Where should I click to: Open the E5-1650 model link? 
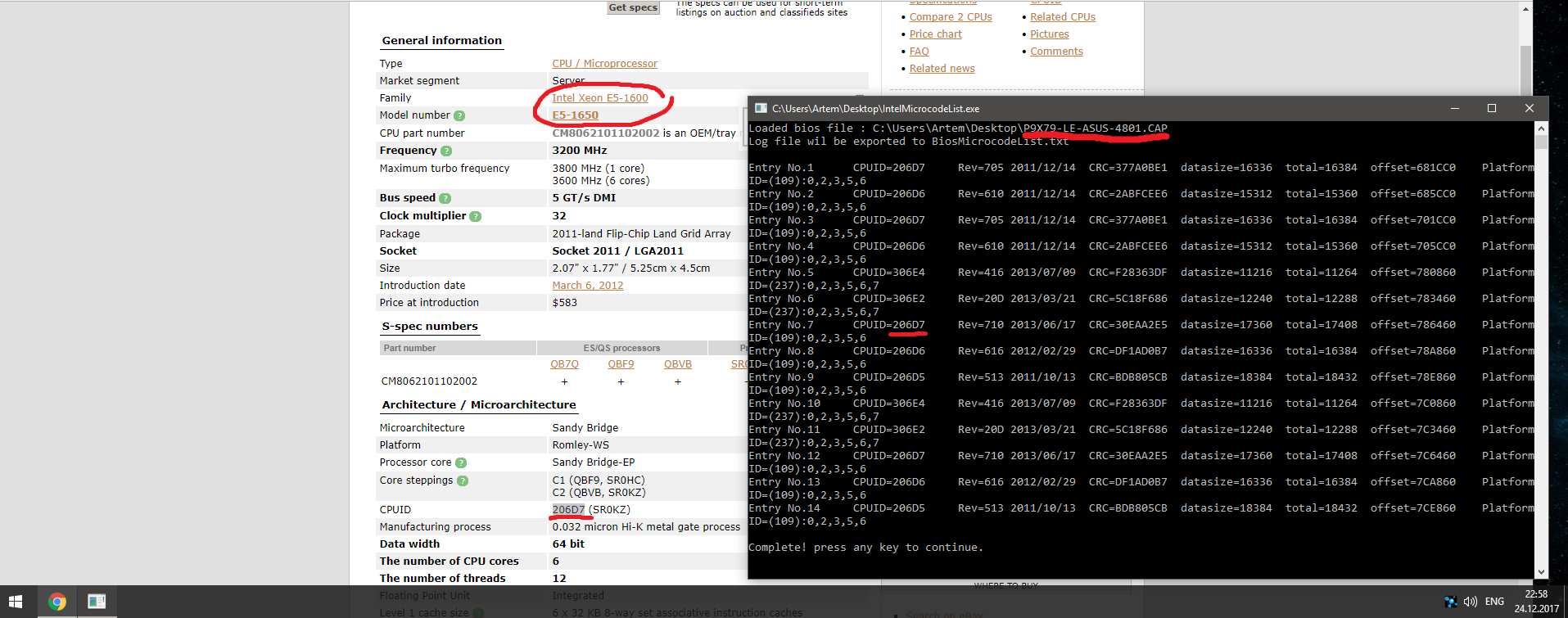point(575,115)
